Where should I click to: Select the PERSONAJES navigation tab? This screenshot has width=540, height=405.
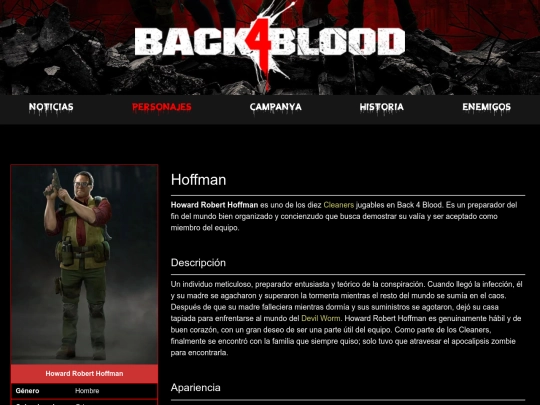click(162, 107)
